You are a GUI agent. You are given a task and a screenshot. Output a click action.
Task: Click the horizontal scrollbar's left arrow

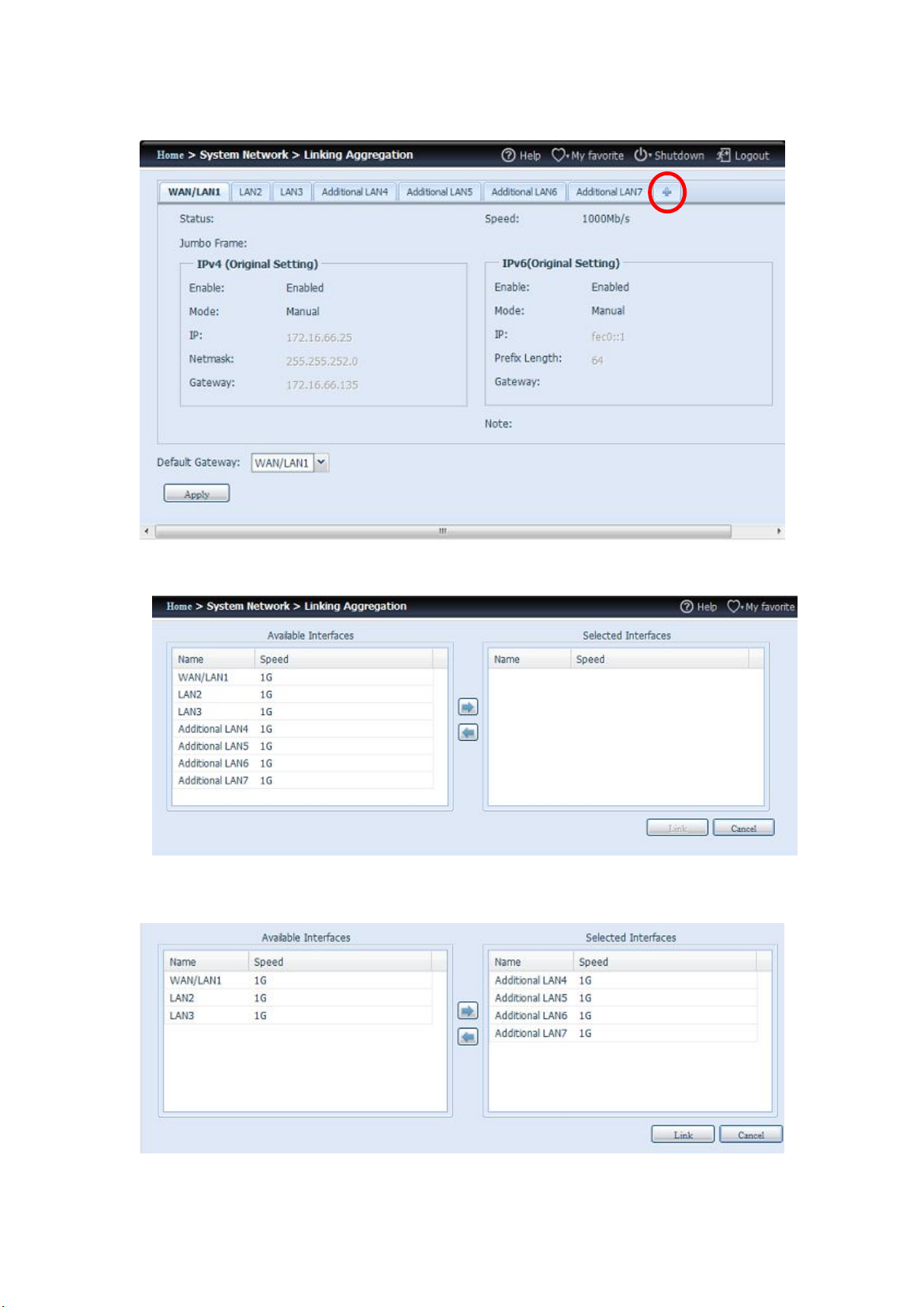147,531
